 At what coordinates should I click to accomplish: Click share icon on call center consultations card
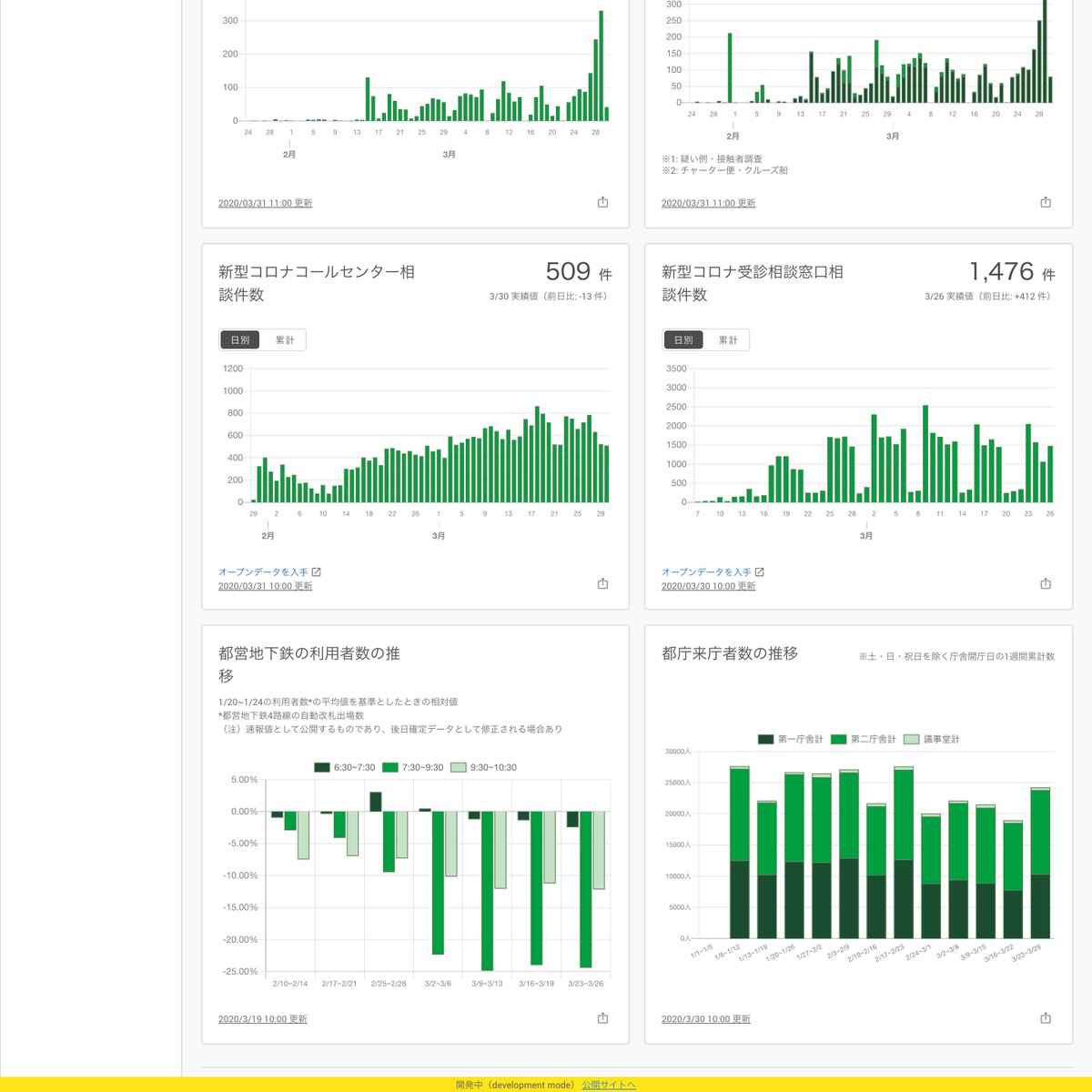(x=602, y=583)
